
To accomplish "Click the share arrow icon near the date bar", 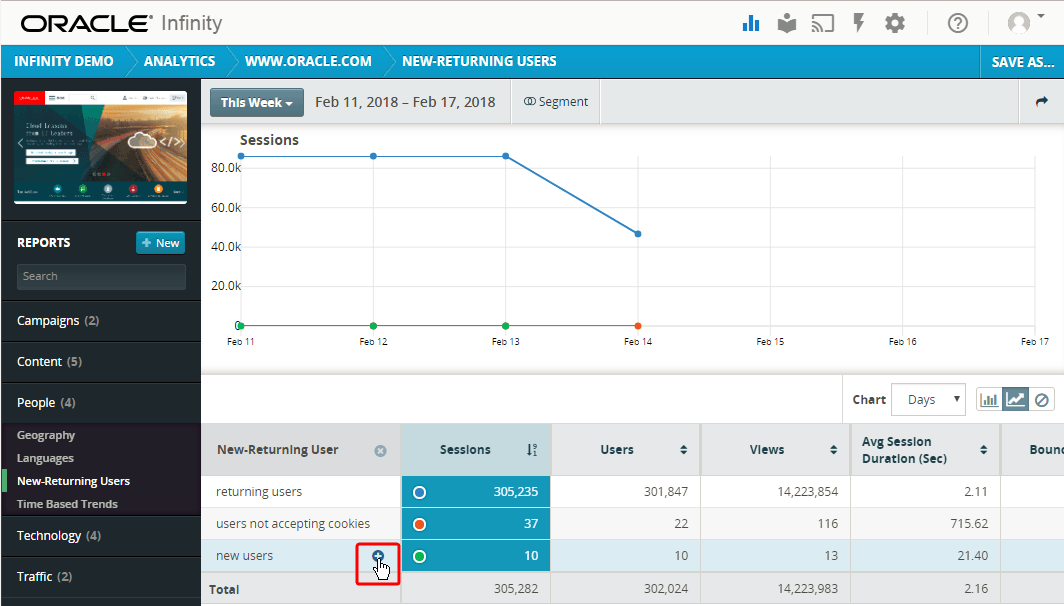I will [1043, 101].
